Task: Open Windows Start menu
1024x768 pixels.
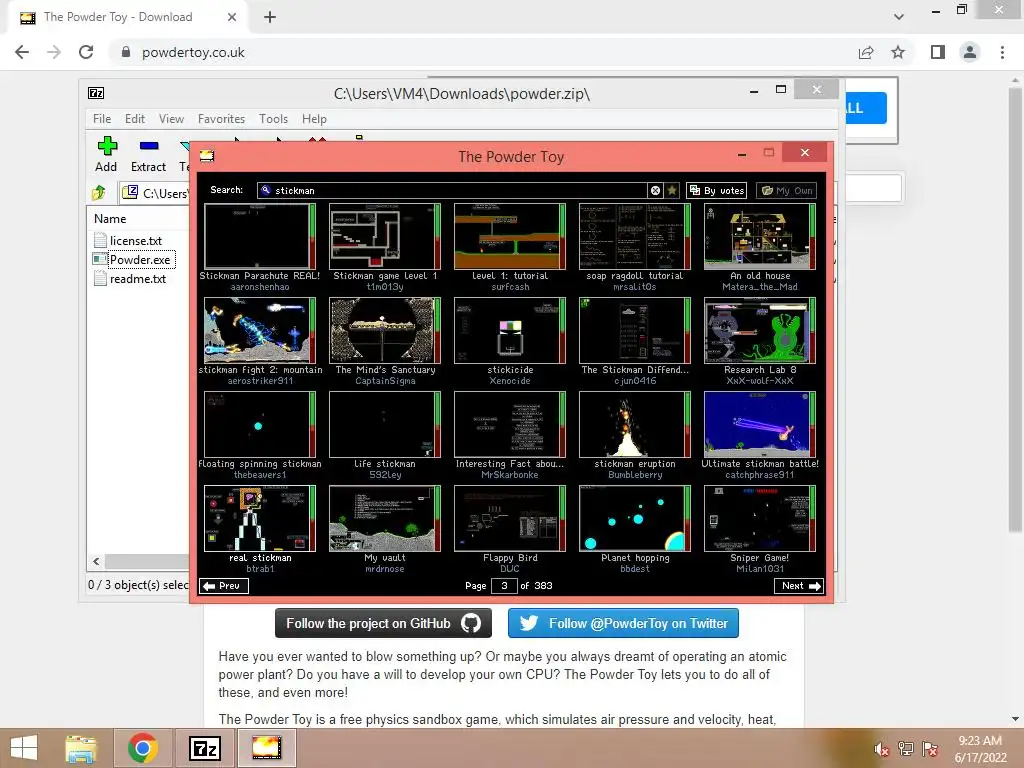Action: pyautogui.click(x=24, y=748)
